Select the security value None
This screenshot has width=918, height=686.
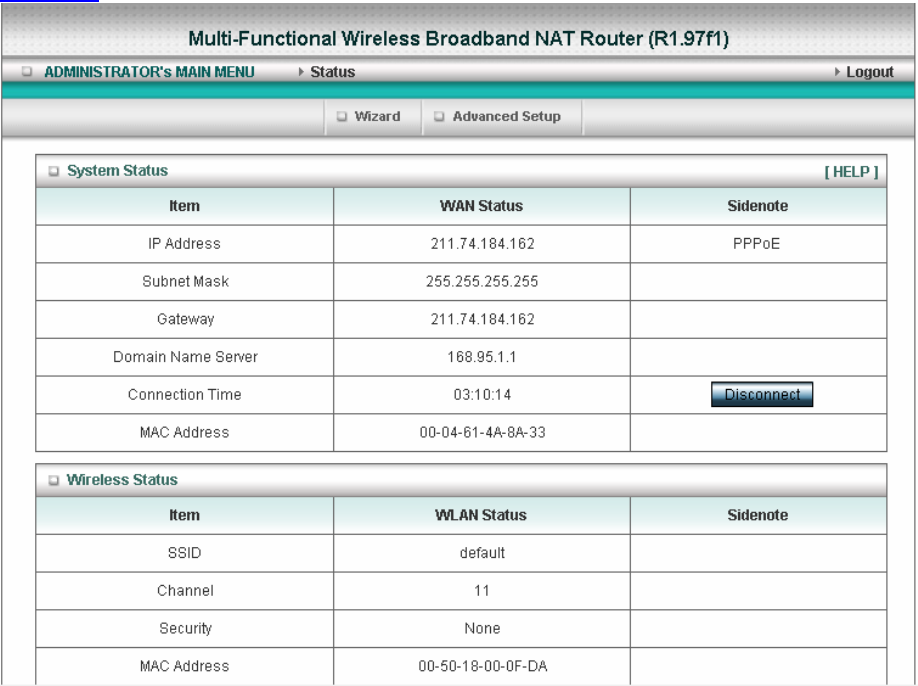pos(482,629)
